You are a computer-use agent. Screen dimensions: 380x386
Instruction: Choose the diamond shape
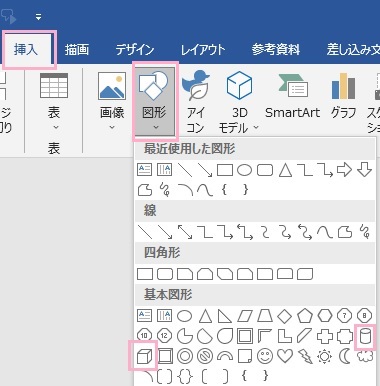pos(285,316)
